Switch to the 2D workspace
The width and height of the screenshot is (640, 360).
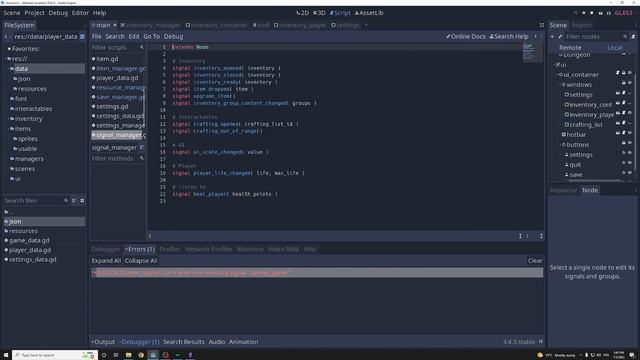302,13
